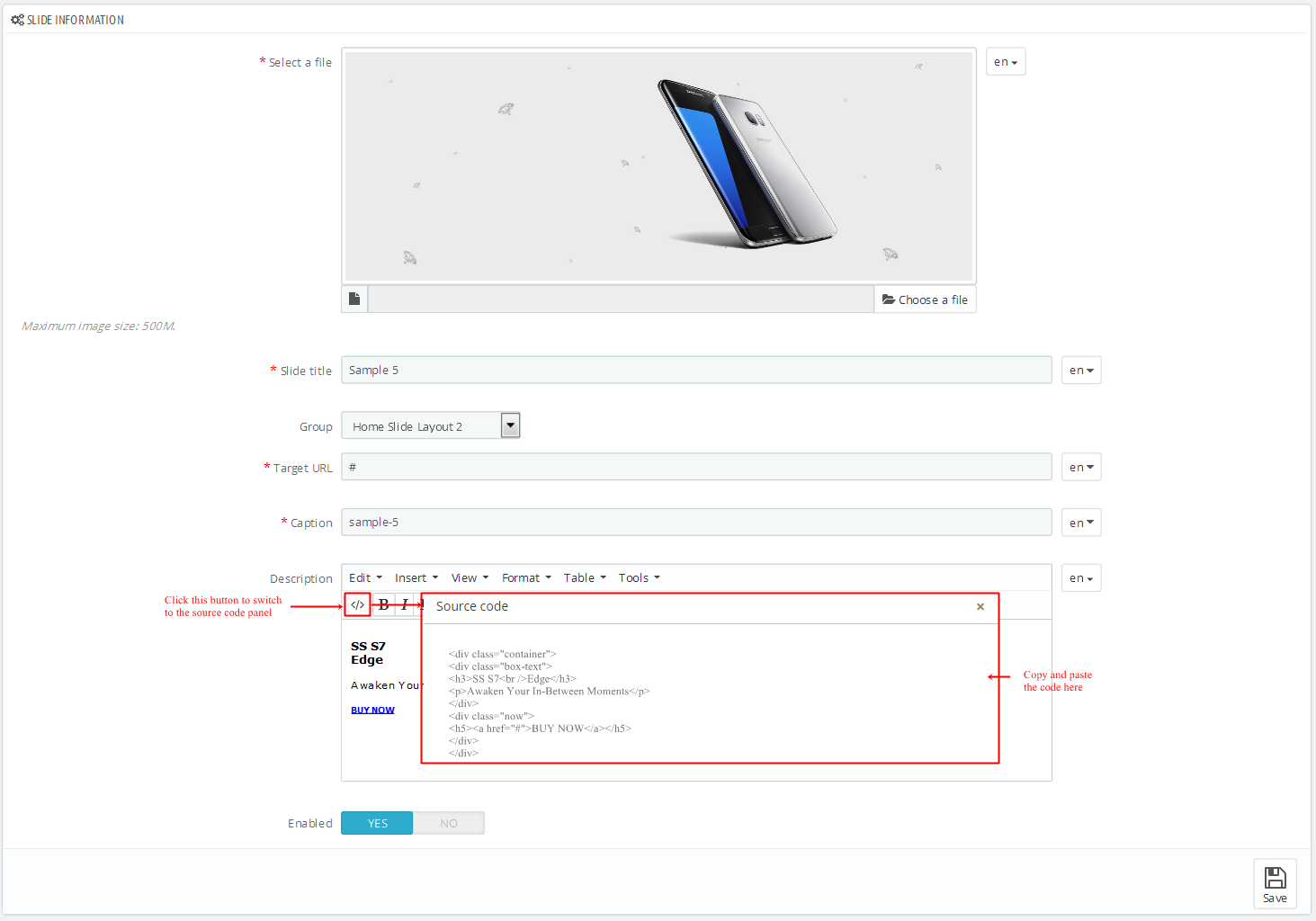This screenshot has width=1316, height=921.
Task: Click the empty file path field
Action: pos(621,300)
